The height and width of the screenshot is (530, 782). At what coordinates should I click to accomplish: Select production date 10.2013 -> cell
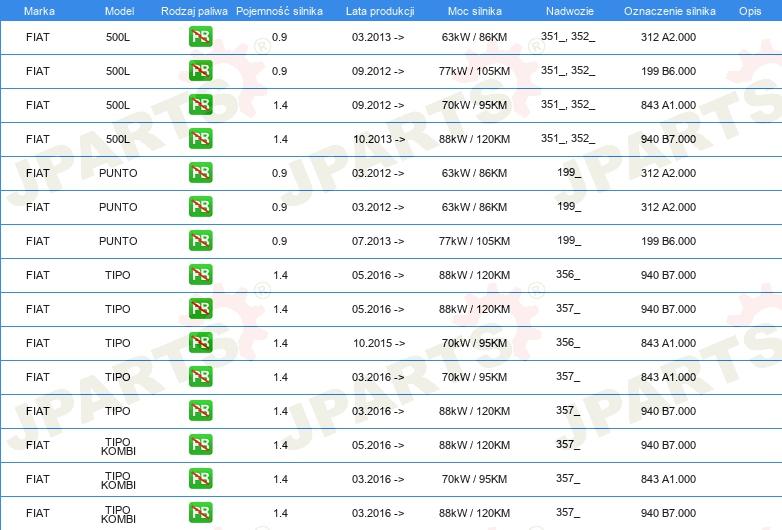pos(379,139)
